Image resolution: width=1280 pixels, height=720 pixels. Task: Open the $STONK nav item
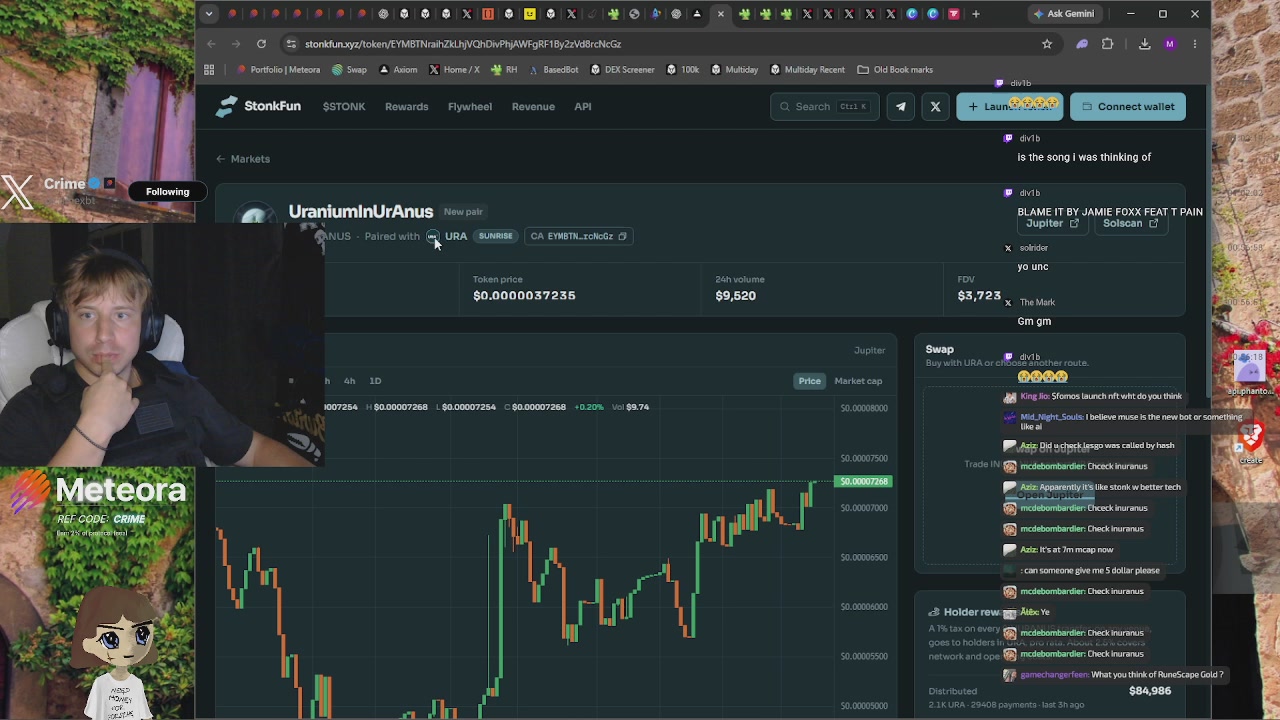[344, 106]
